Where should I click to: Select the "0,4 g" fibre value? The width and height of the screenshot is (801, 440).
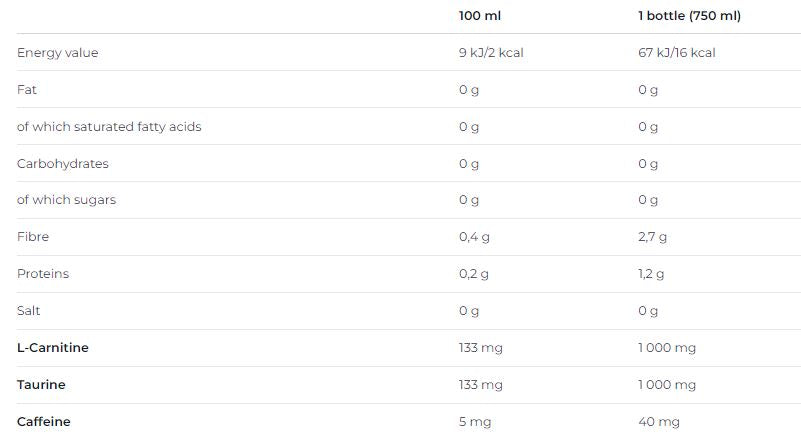474,237
